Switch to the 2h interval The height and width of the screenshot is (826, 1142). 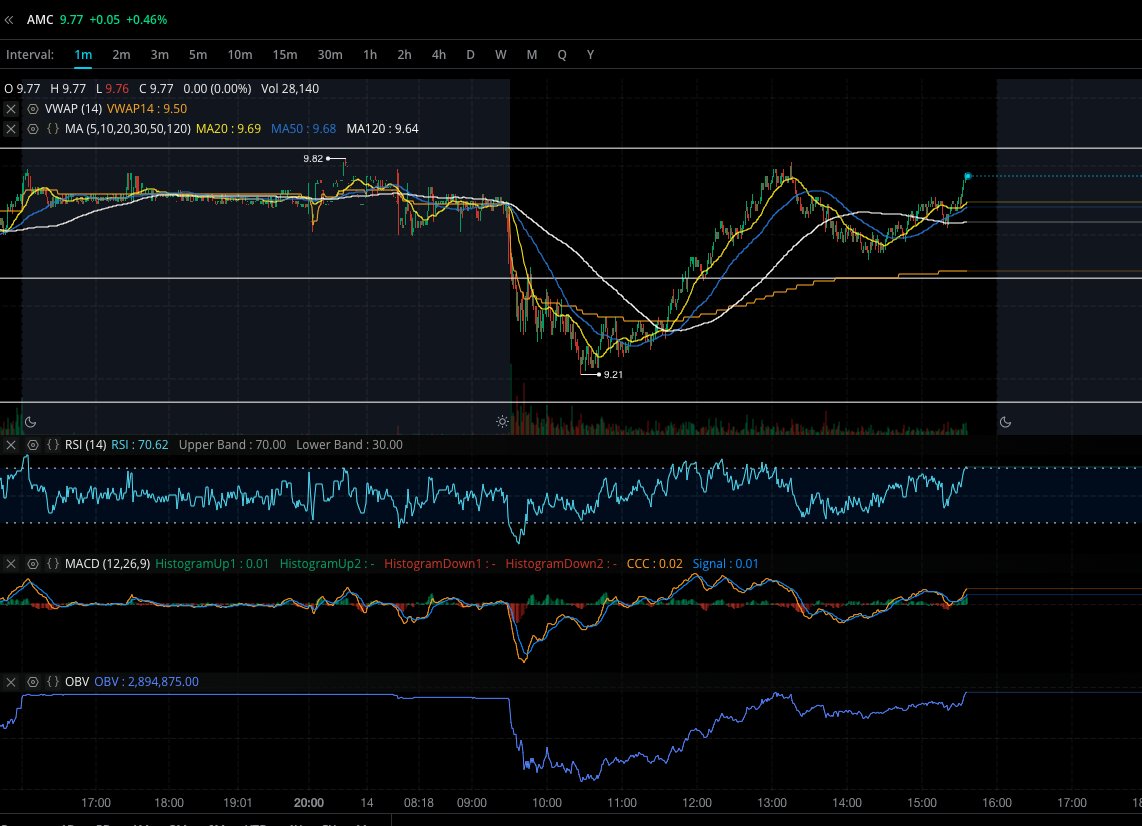tap(404, 55)
